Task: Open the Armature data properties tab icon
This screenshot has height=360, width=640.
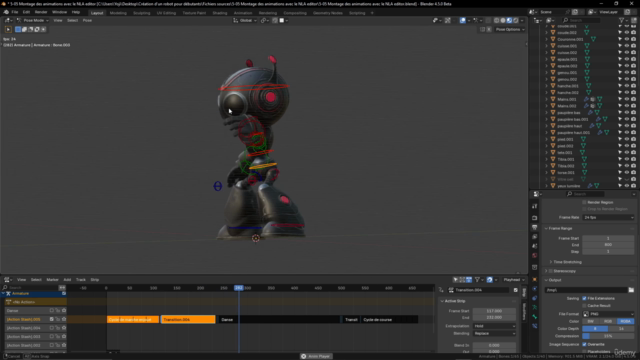Action: [x=534, y=307]
